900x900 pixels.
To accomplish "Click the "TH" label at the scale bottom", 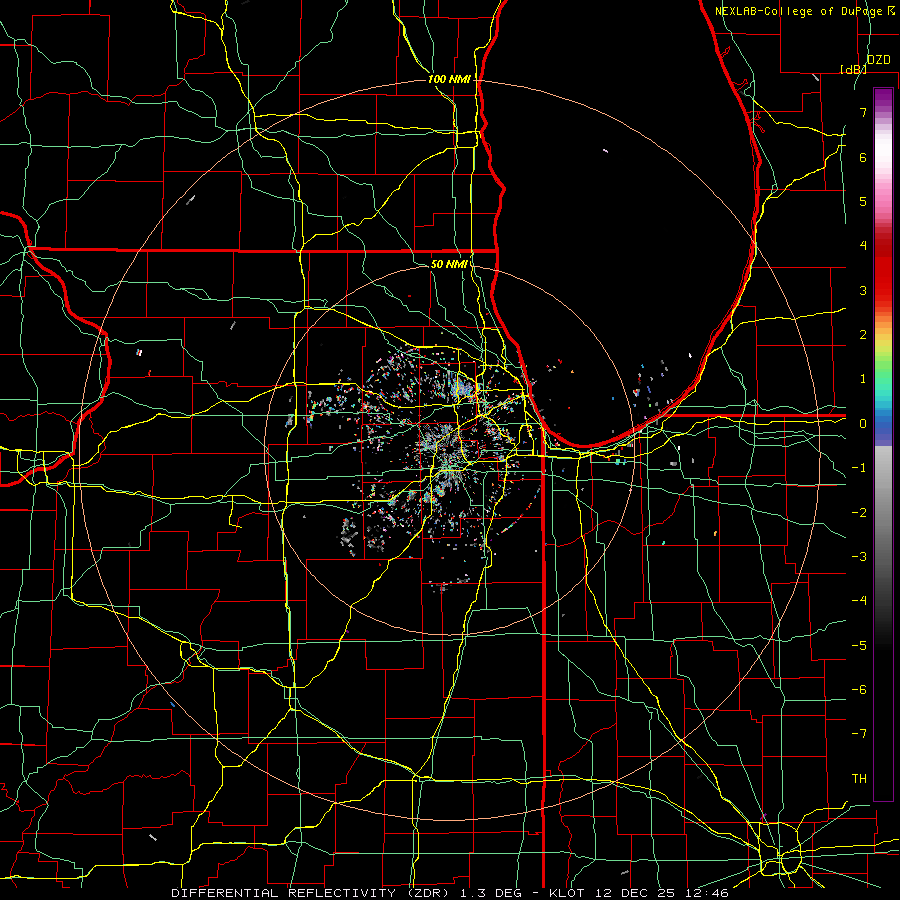I will coord(859,778).
